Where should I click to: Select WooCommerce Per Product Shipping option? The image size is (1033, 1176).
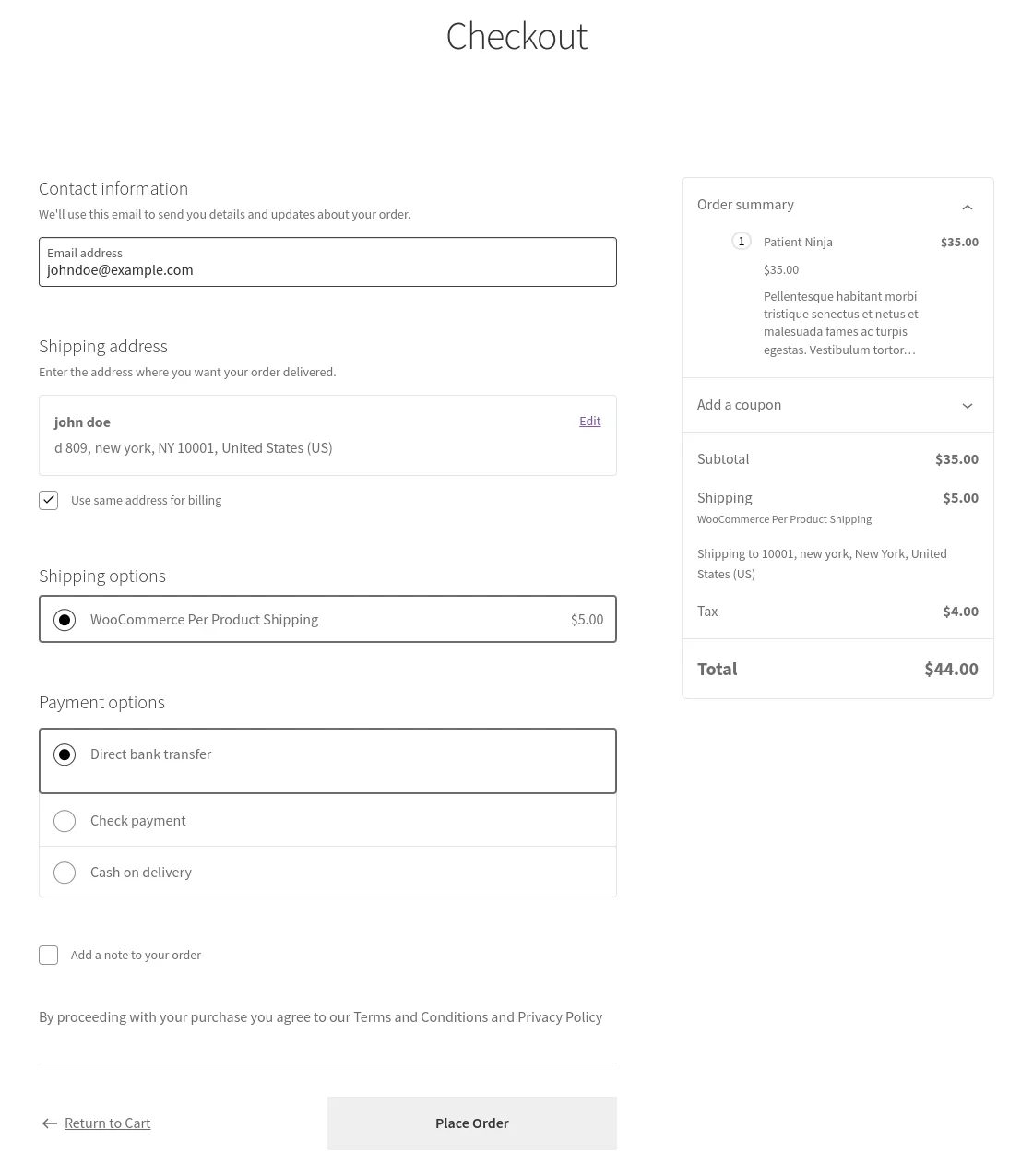coord(65,619)
